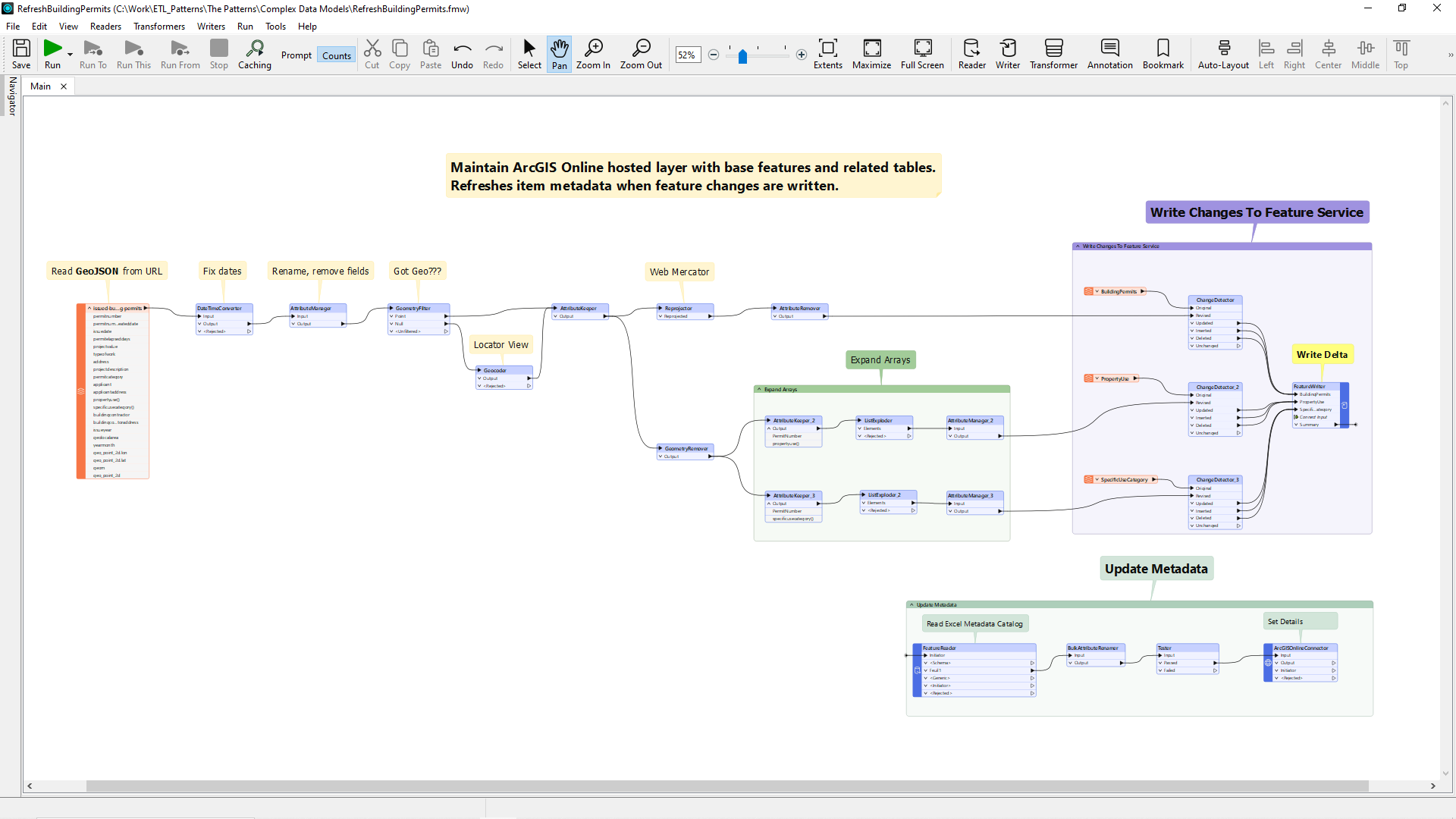Fit workspace to Extents
Screen dimensions: 1456x819
(x=828, y=53)
